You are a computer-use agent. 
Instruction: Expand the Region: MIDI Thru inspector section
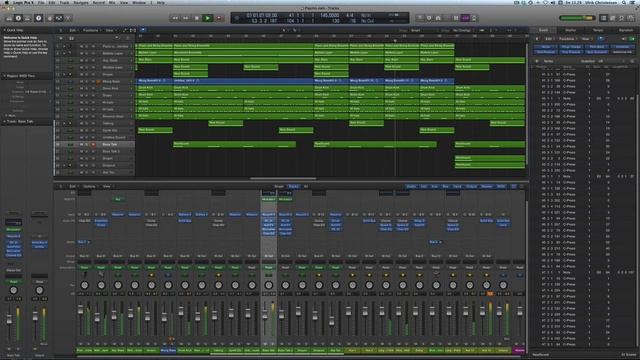4,76
